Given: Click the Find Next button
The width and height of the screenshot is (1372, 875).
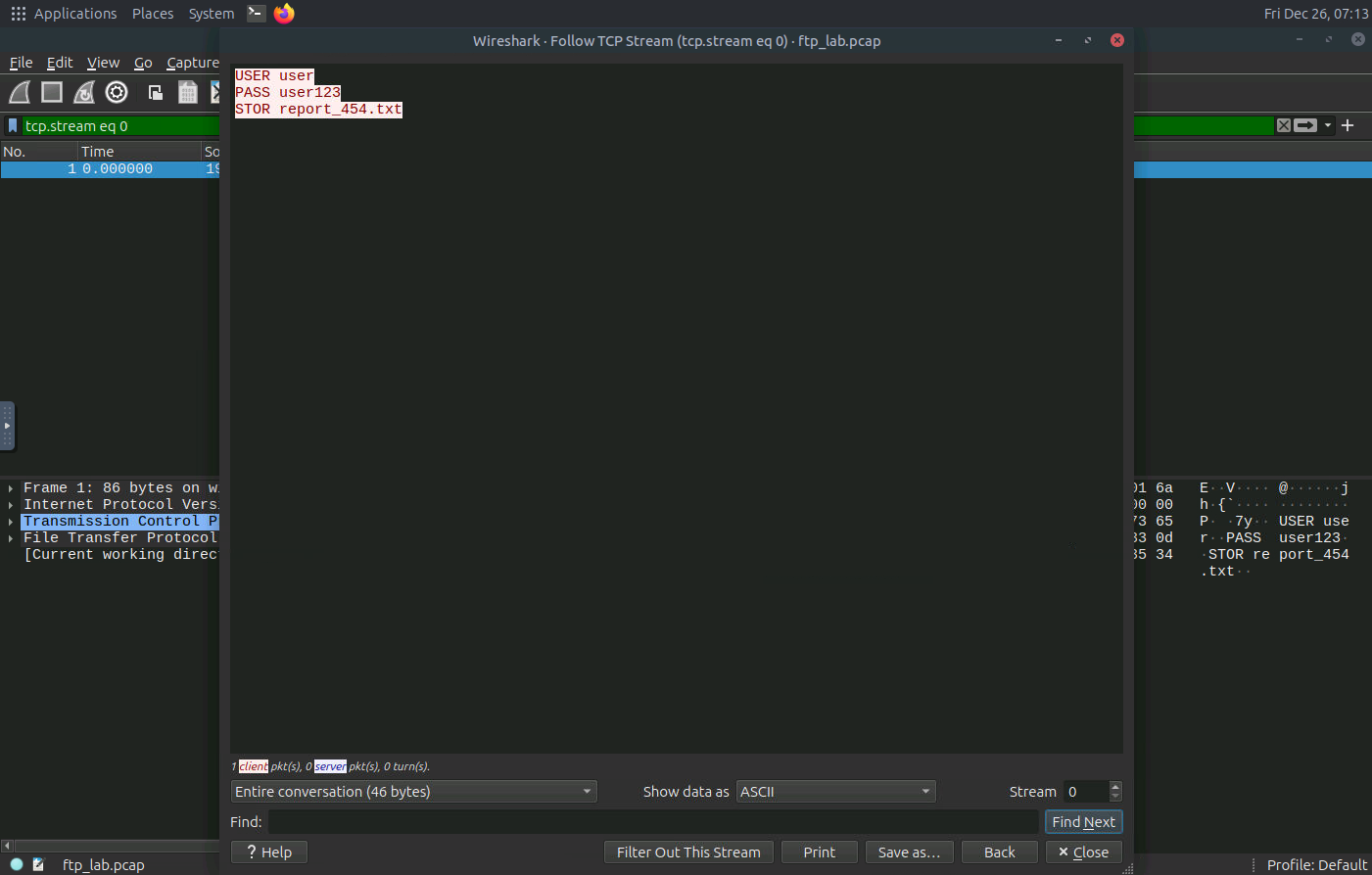Looking at the screenshot, I should [x=1083, y=821].
